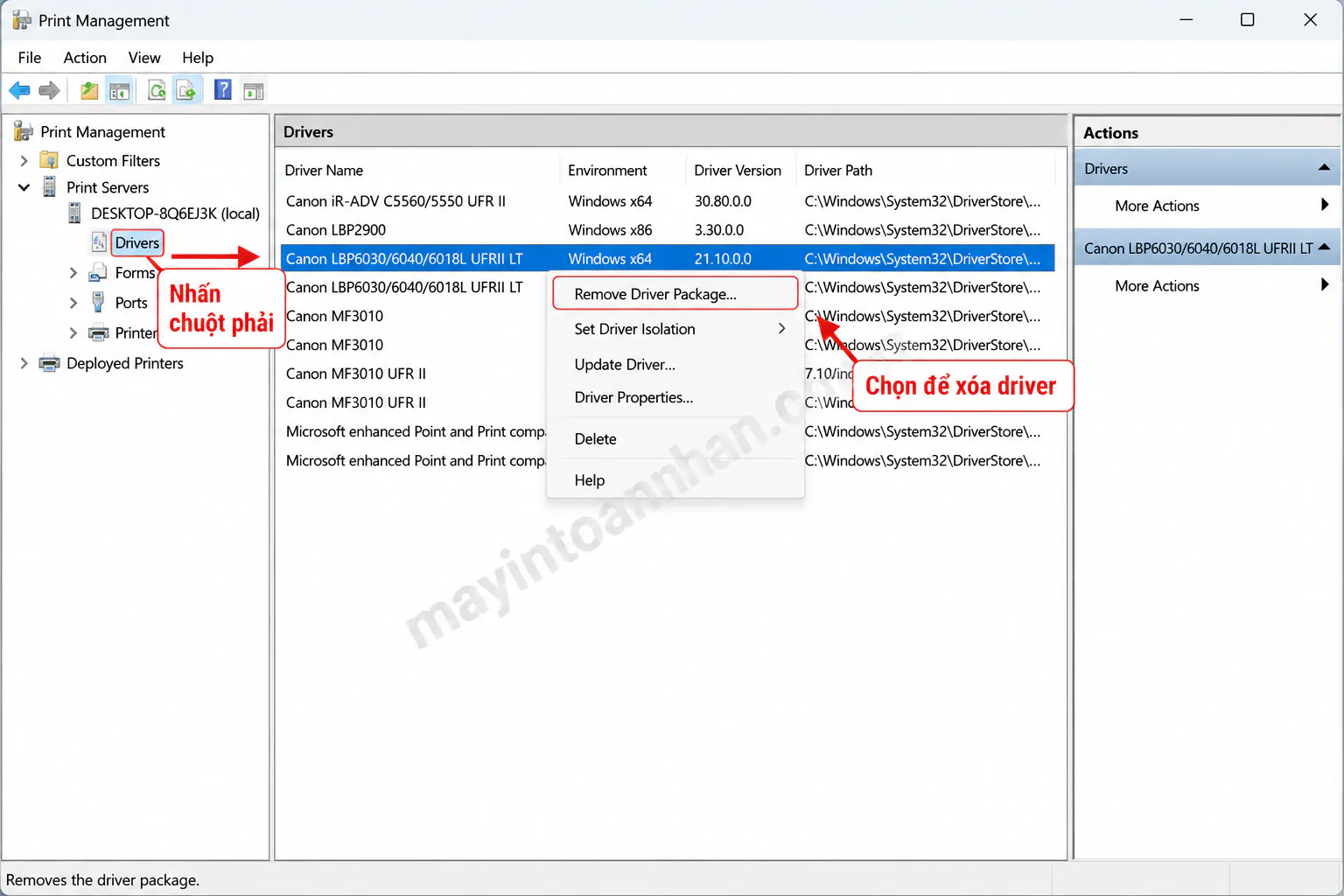The height and width of the screenshot is (896, 1344).
Task: Collapse the Print Servers tree node
Action: click(x=24, y=187)
